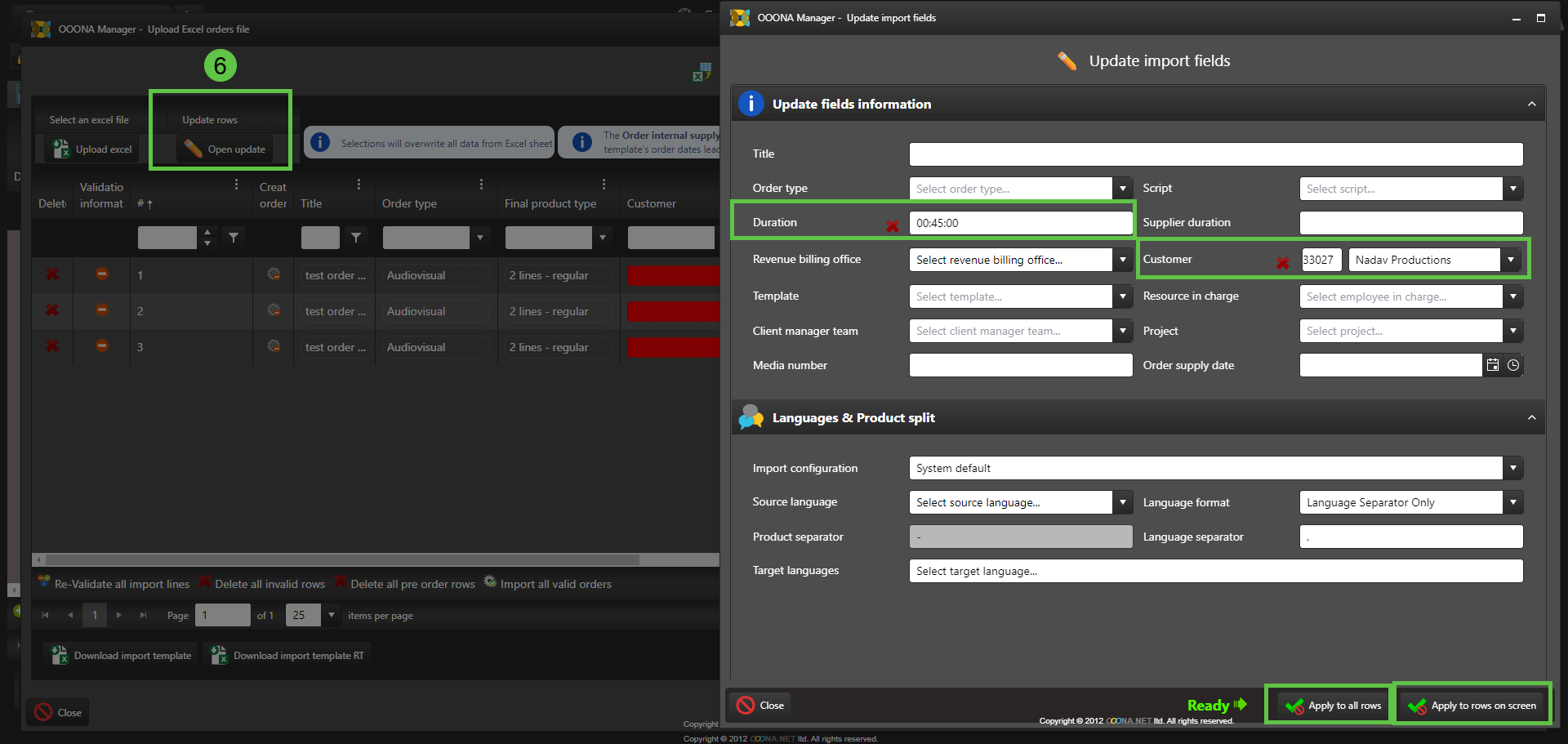Open time picker clock for Order supply date

tap(1513, 365)
